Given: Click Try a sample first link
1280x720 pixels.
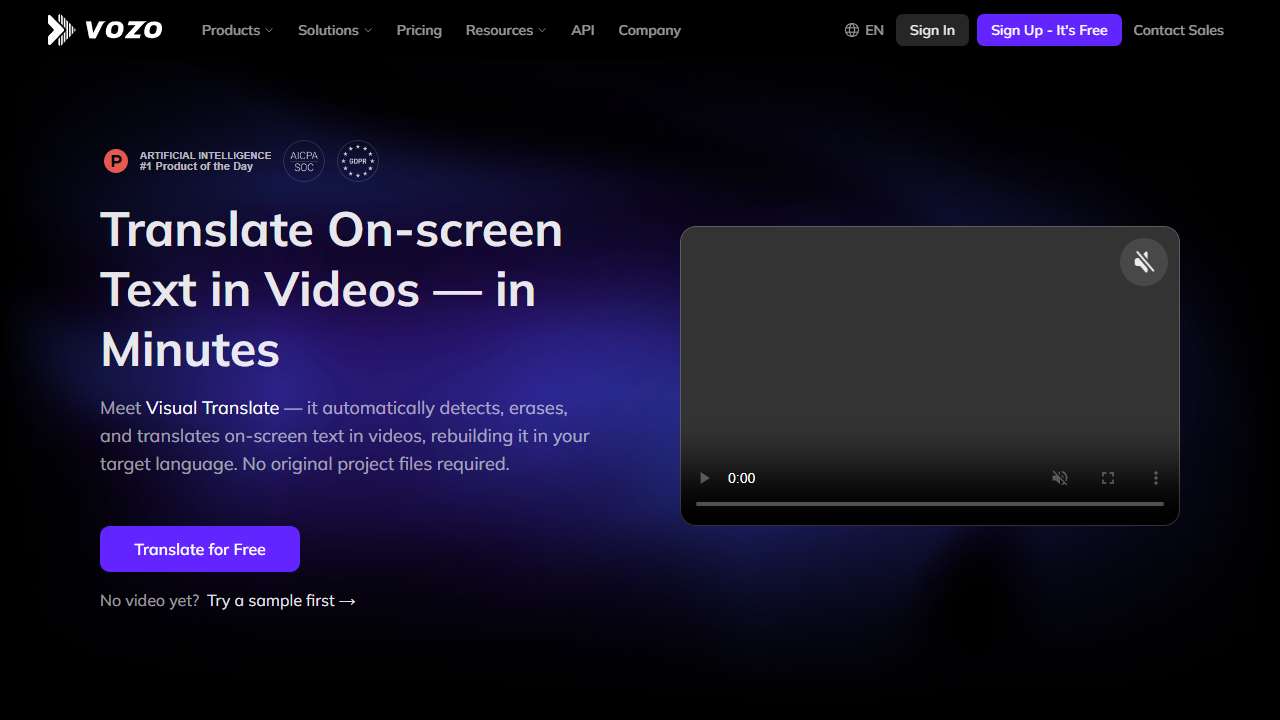Looking at the screenshot, I should [x=281, y=601].
